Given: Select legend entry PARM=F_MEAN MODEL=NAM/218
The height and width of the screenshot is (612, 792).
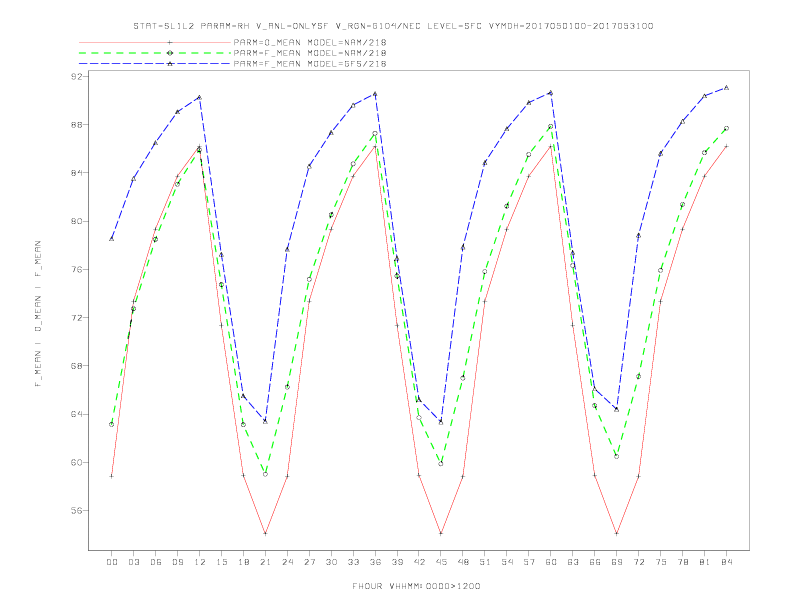Looking at the screenshot, I should click(310, 53).
